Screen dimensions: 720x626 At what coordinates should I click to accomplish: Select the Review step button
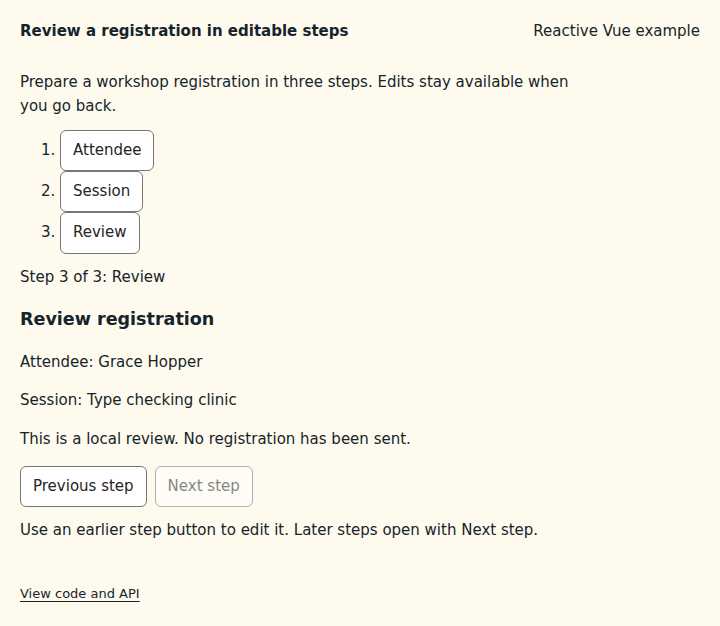click(x=100, y=232)
